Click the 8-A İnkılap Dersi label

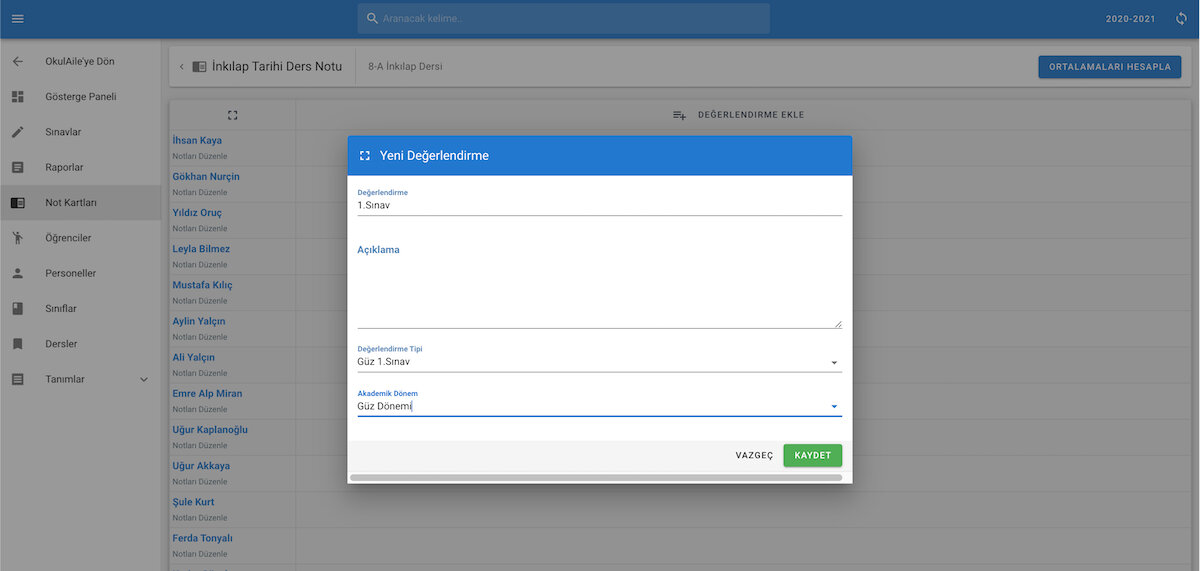[x=405, y=67]
